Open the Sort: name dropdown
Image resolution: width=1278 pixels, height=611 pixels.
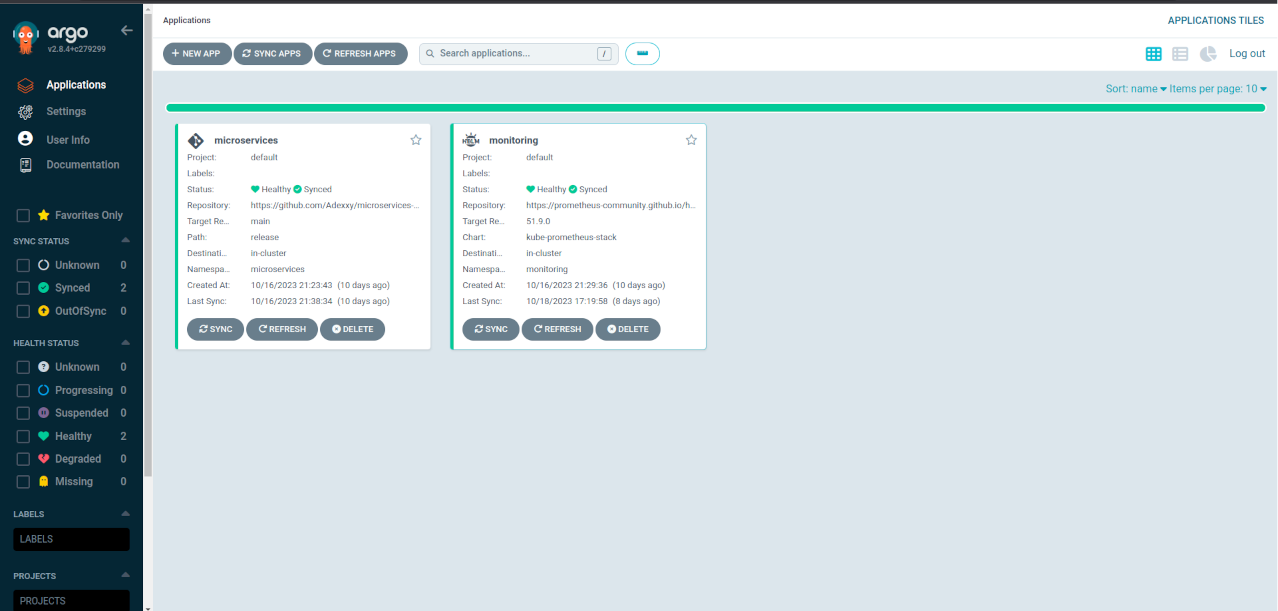tap(1135, 89)
